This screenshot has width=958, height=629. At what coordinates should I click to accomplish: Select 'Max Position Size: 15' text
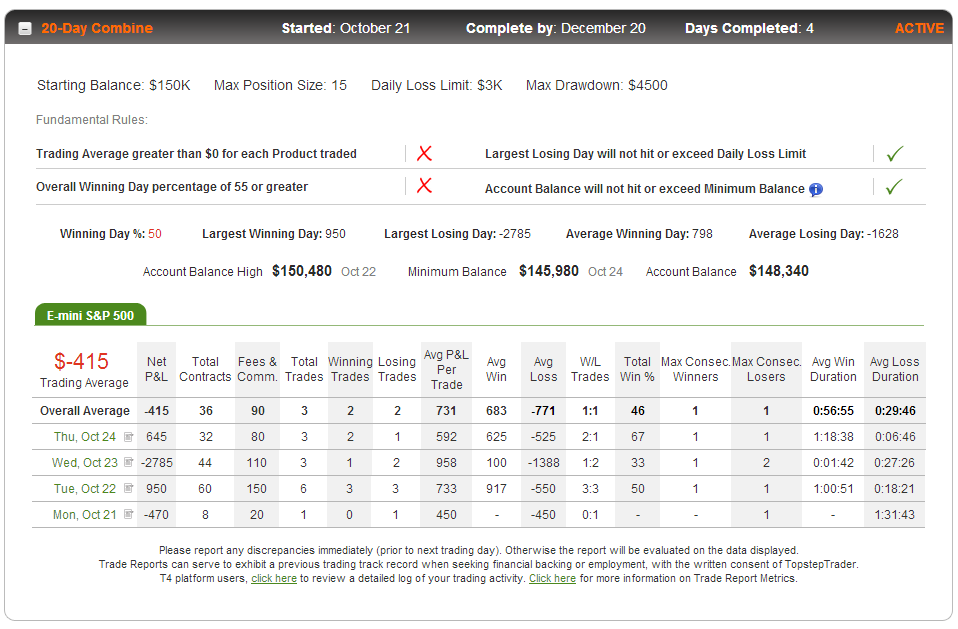point(280,85)
